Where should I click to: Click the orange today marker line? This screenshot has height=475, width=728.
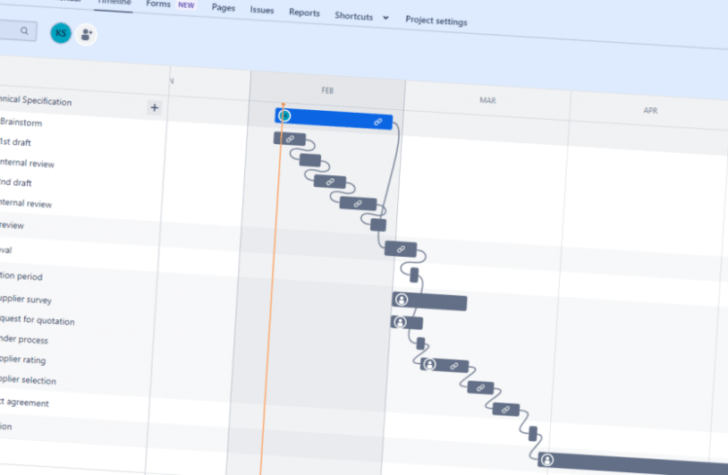click(x=268, y=350)
